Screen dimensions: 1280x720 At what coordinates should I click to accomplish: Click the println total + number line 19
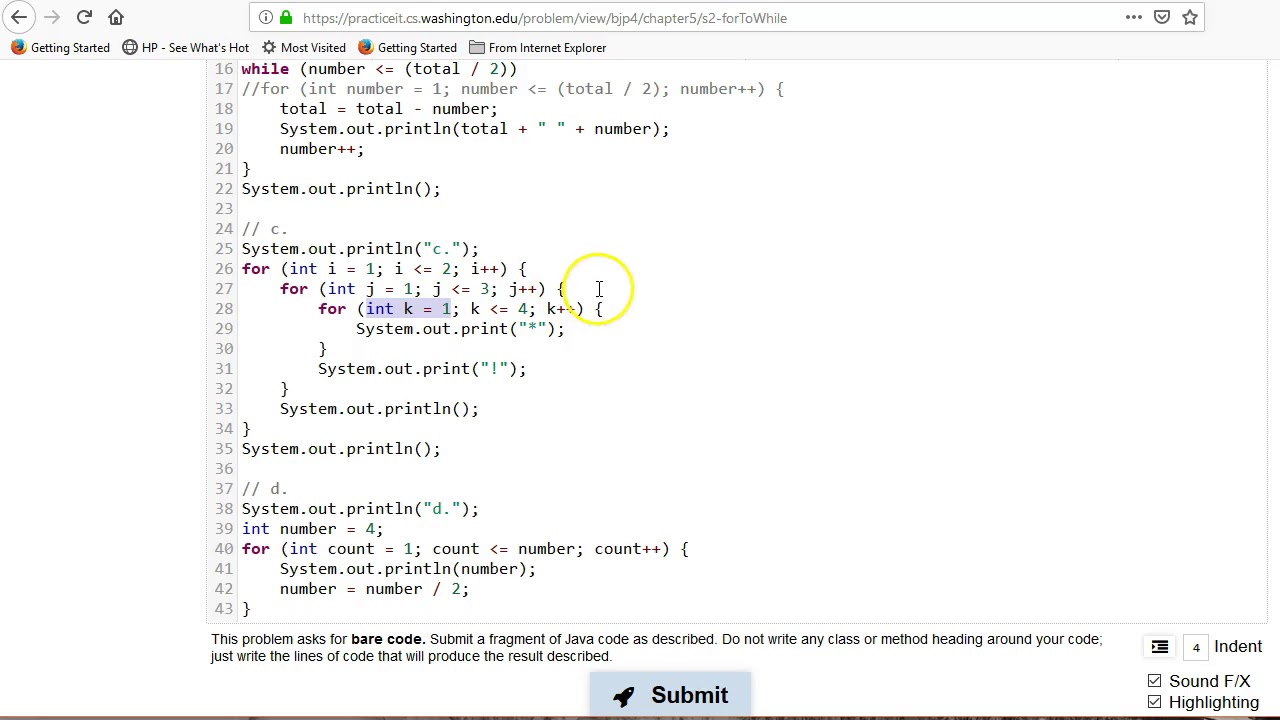click(474, 129)
